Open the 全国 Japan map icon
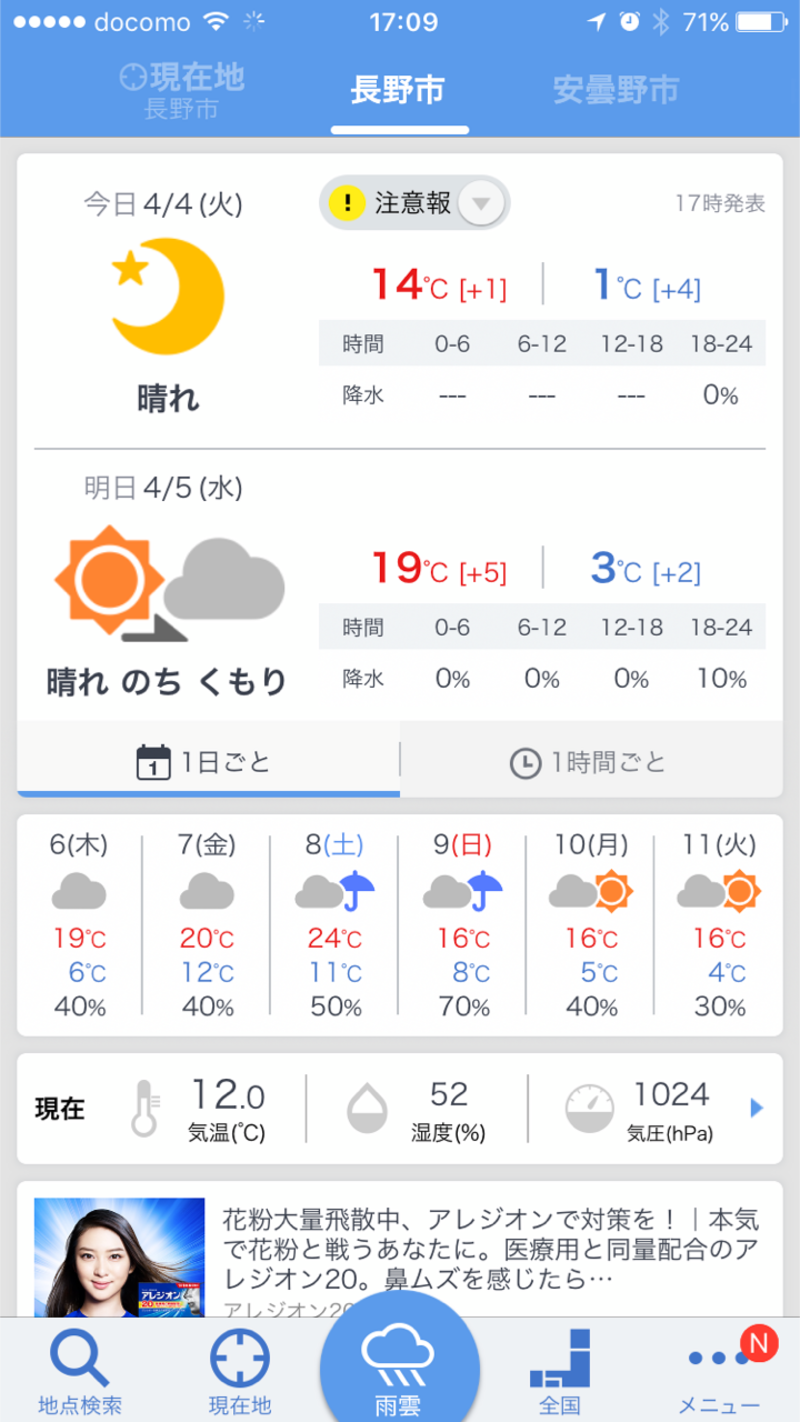Image resolution: width=800 pixels, height=1422 pixels. 560,1359
